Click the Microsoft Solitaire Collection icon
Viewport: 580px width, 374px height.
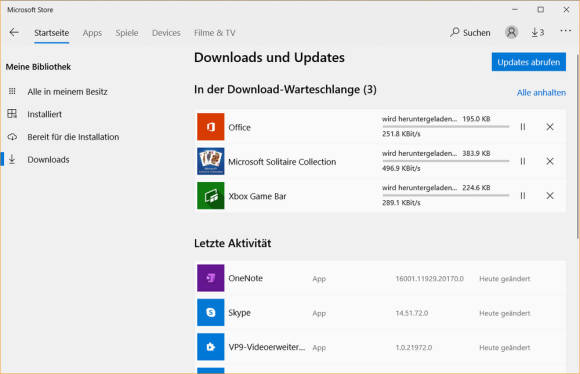(x=210, y=161)
